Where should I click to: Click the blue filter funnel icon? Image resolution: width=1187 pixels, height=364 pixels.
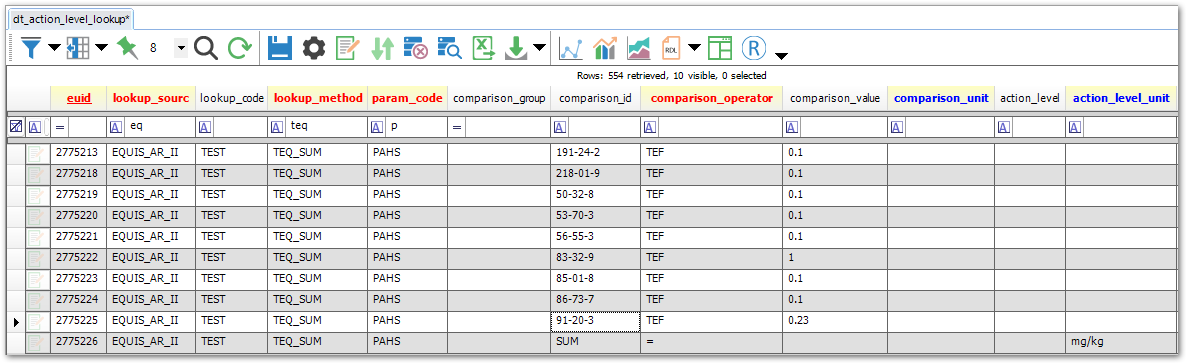[31, 48]
